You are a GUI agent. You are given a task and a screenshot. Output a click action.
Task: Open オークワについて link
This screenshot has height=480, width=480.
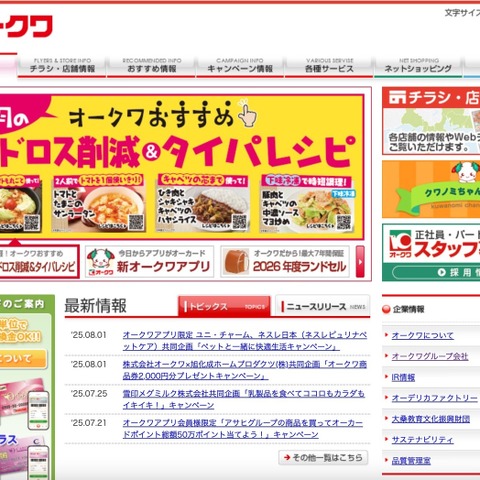pos(422,335)
